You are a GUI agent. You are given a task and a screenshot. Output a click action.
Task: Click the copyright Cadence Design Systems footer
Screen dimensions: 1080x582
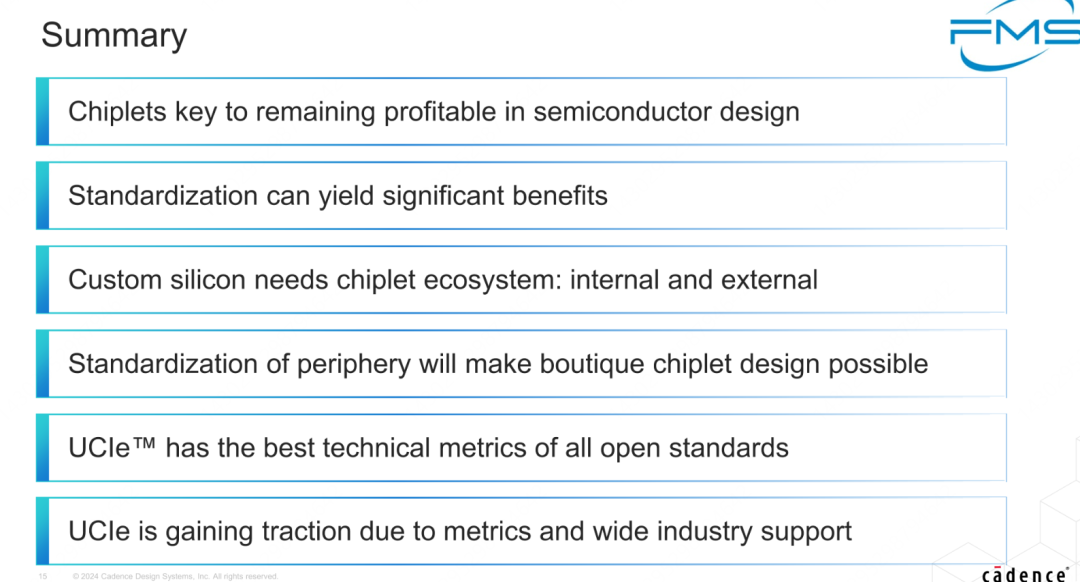coord(175,576)
